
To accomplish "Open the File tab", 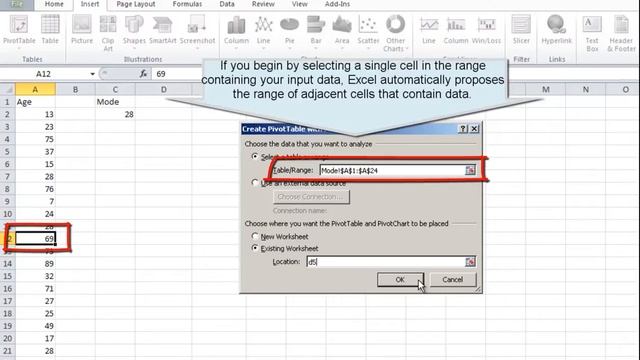I will [x=17, y=4].
